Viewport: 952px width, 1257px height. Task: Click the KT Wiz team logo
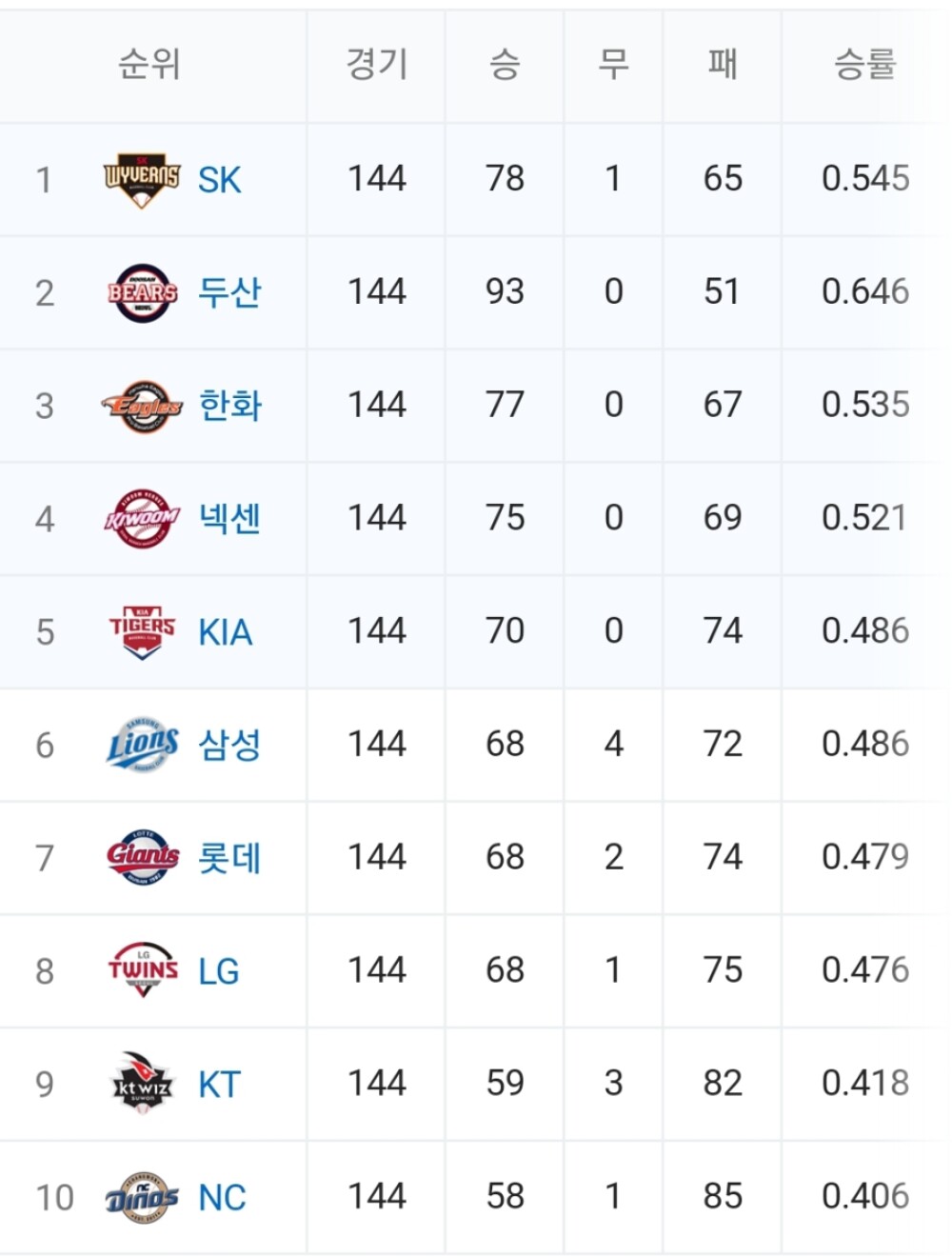[x=142, y=1084]
